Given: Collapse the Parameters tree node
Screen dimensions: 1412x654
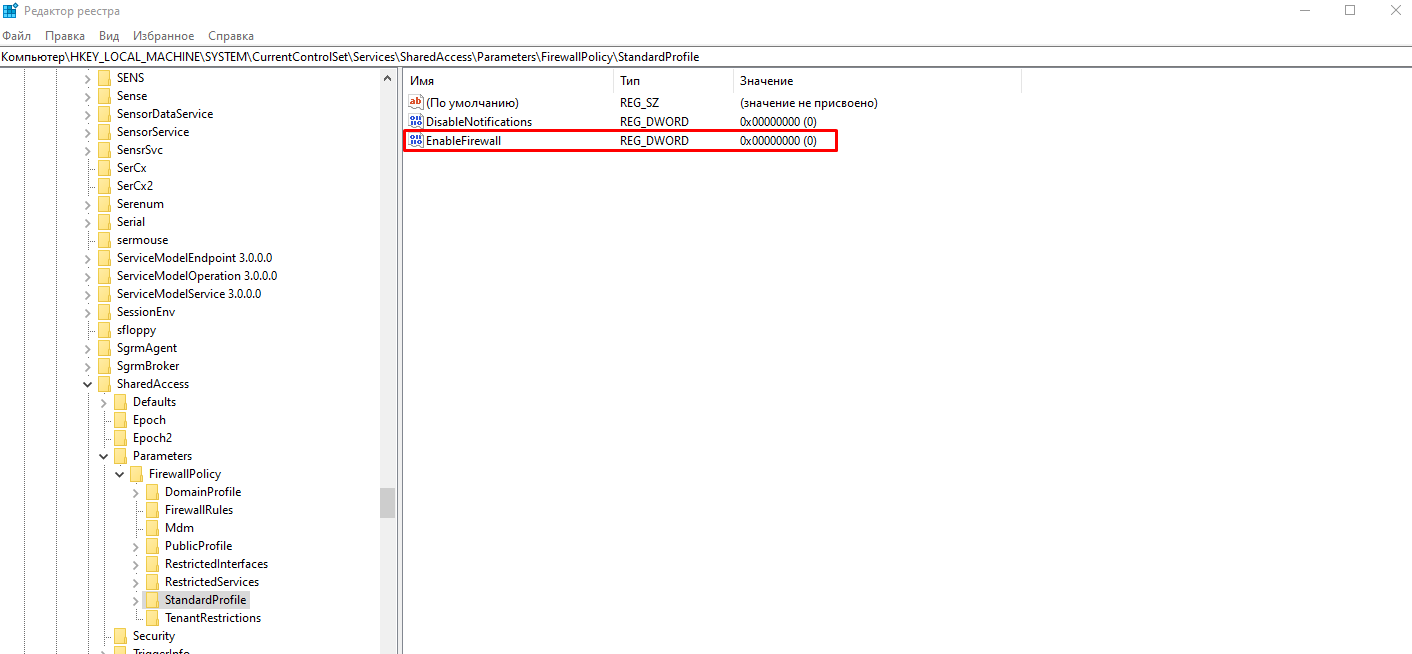Looking at the screenshot, I should (x=104, y=456).
